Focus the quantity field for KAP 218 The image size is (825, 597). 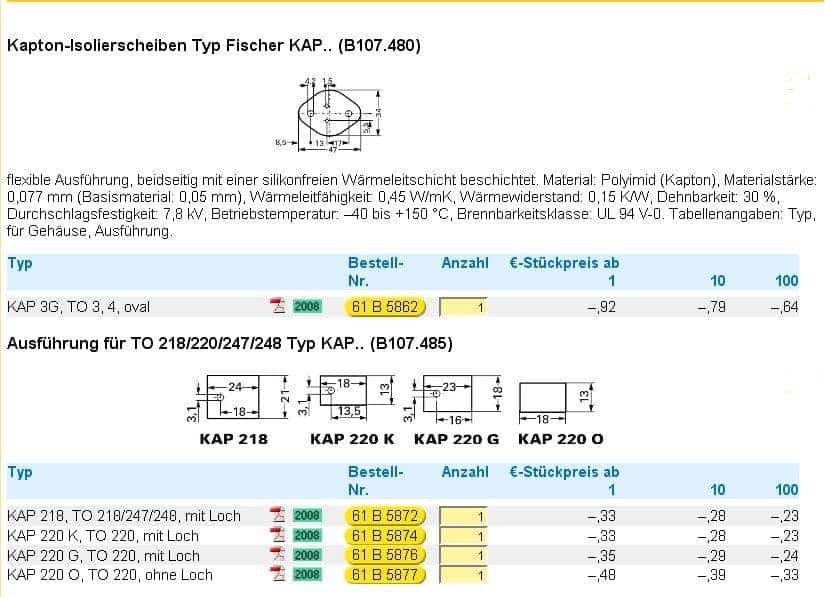pos(464,516)
